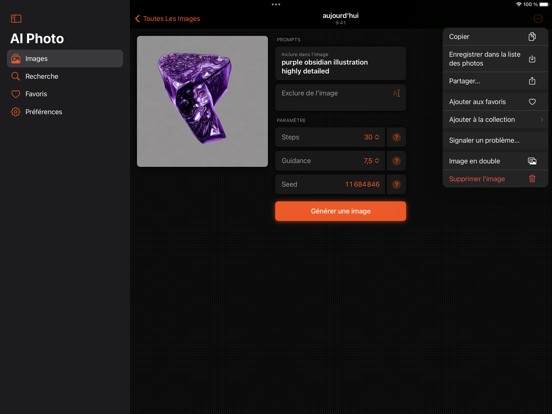Click Générer une image button

point(340,211)
